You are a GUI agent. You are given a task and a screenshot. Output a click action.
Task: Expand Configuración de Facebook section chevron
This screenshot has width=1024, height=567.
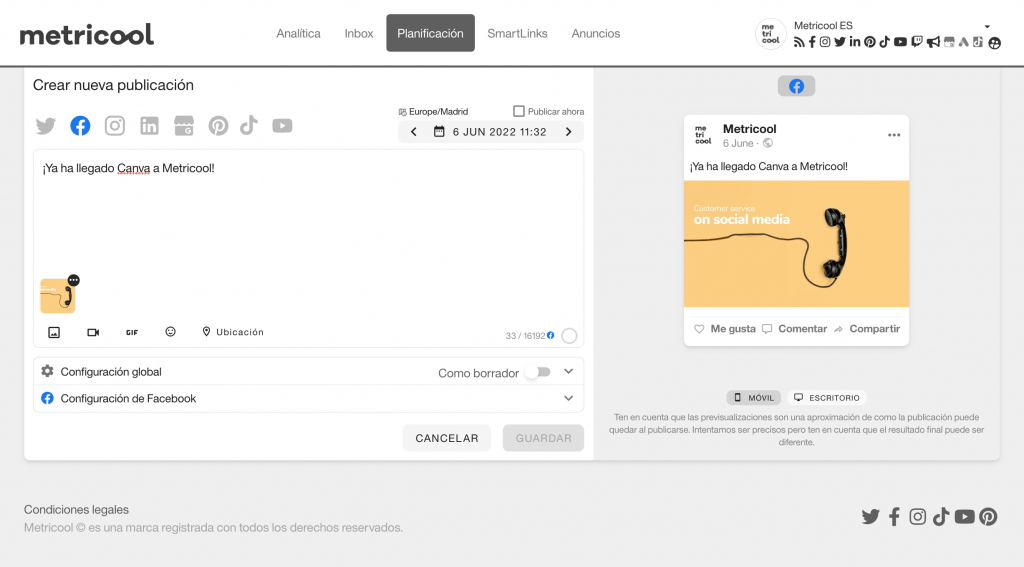coord(568,398)
